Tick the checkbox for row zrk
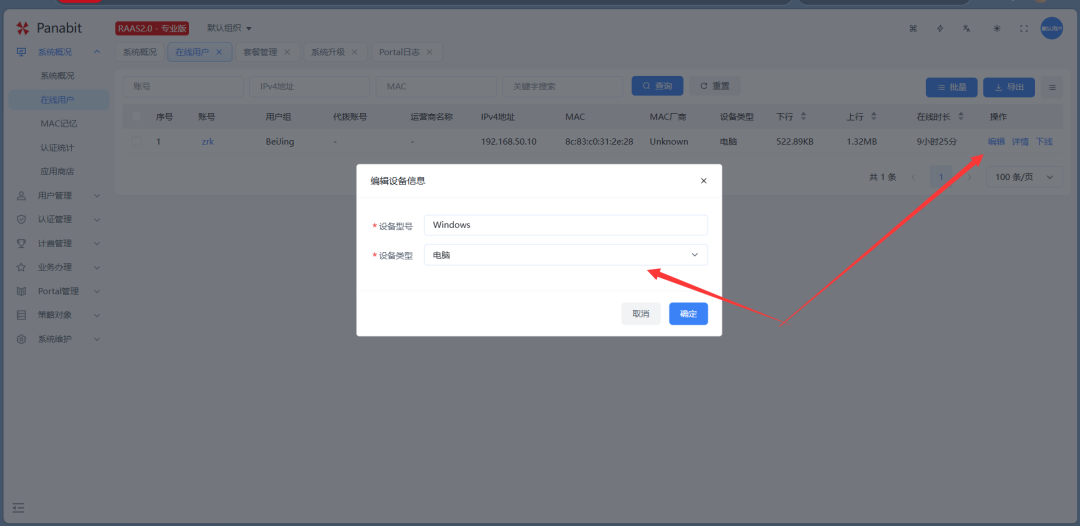The height and width of the screenshot is (526, 1080). [136, 141]
